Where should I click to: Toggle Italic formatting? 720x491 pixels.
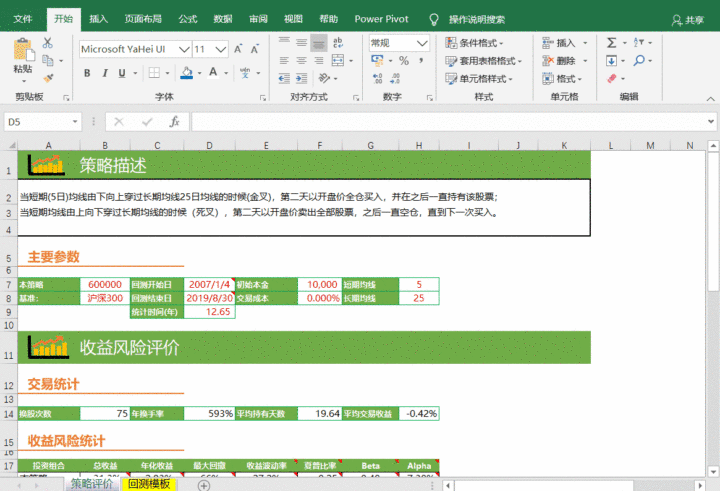pos(105,73)
